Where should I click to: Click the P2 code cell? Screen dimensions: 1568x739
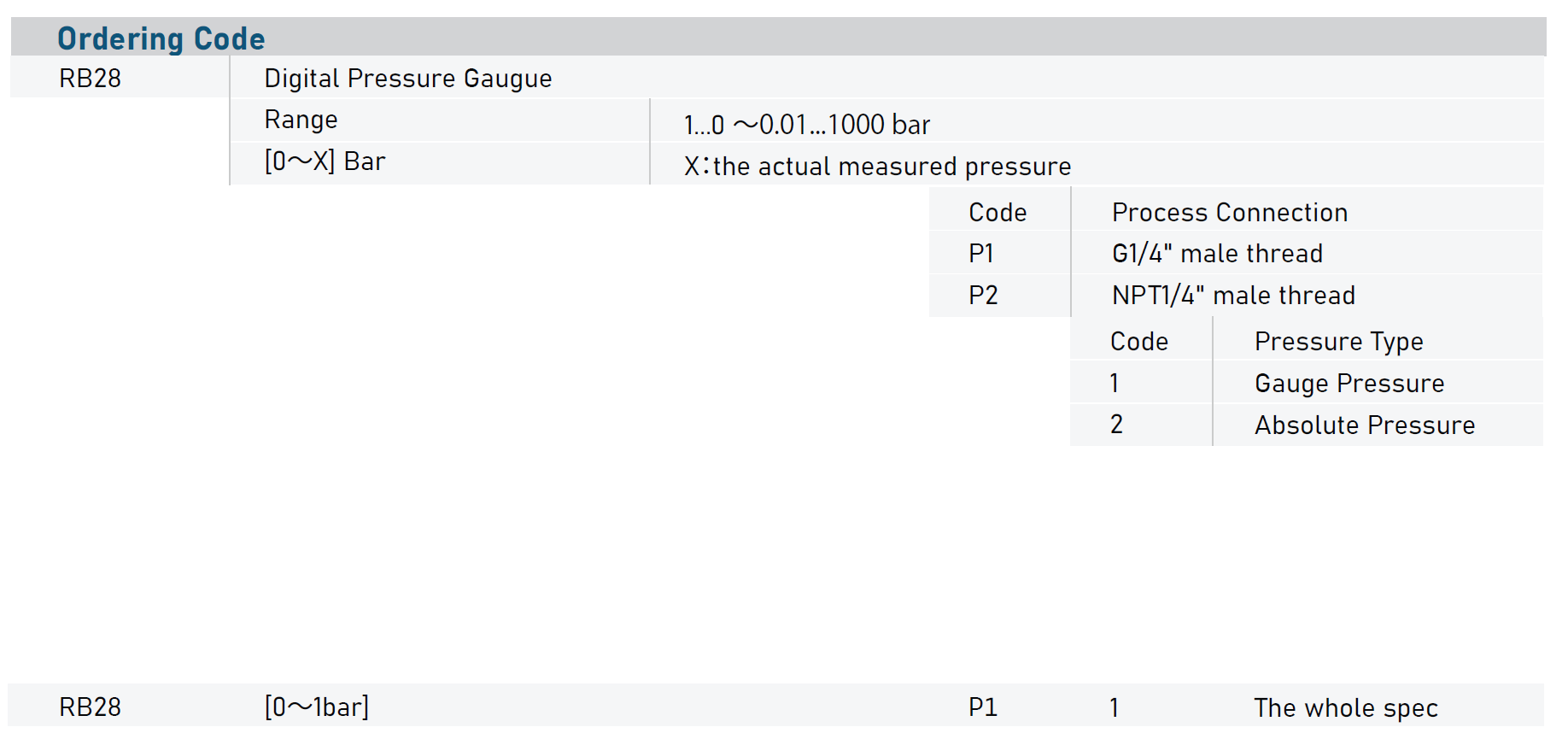pos(983,296)
